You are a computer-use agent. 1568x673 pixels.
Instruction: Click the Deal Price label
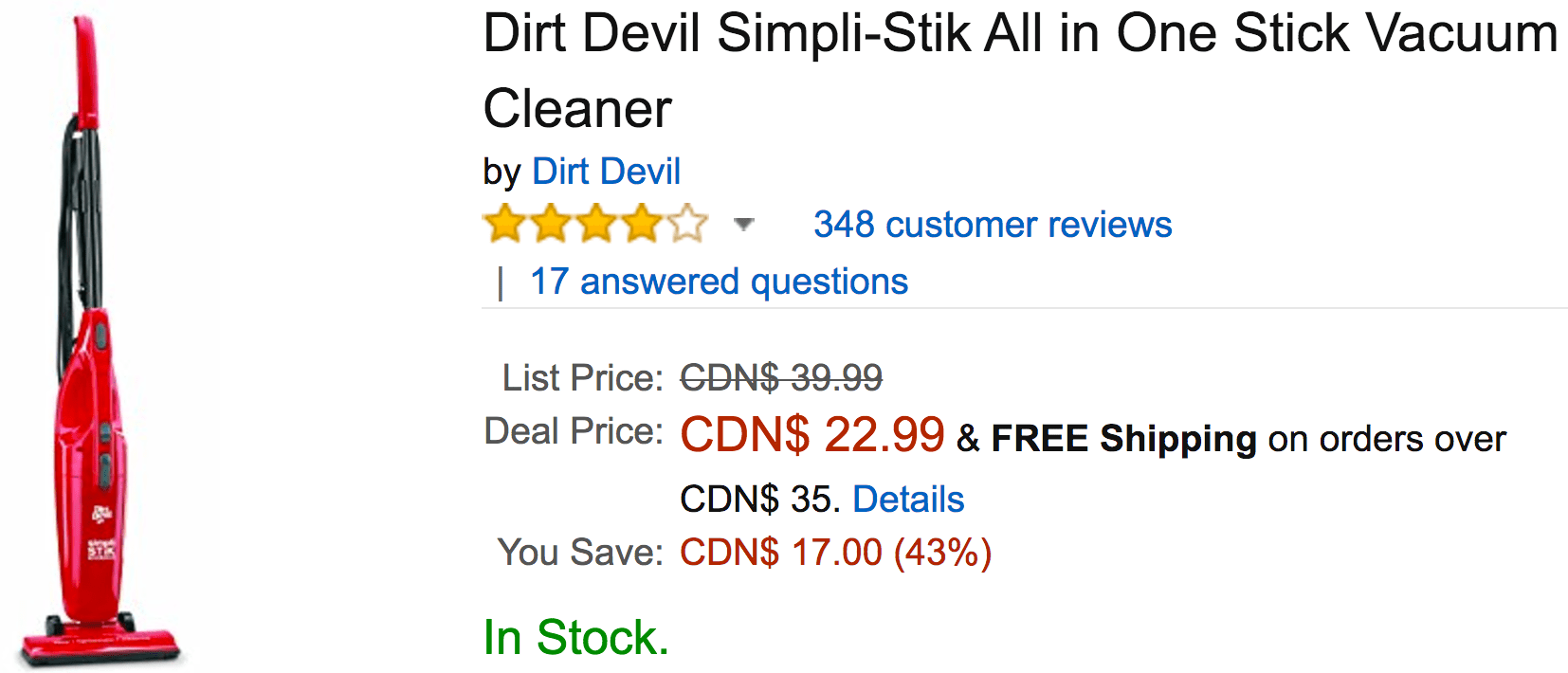(x=574, y=431)
